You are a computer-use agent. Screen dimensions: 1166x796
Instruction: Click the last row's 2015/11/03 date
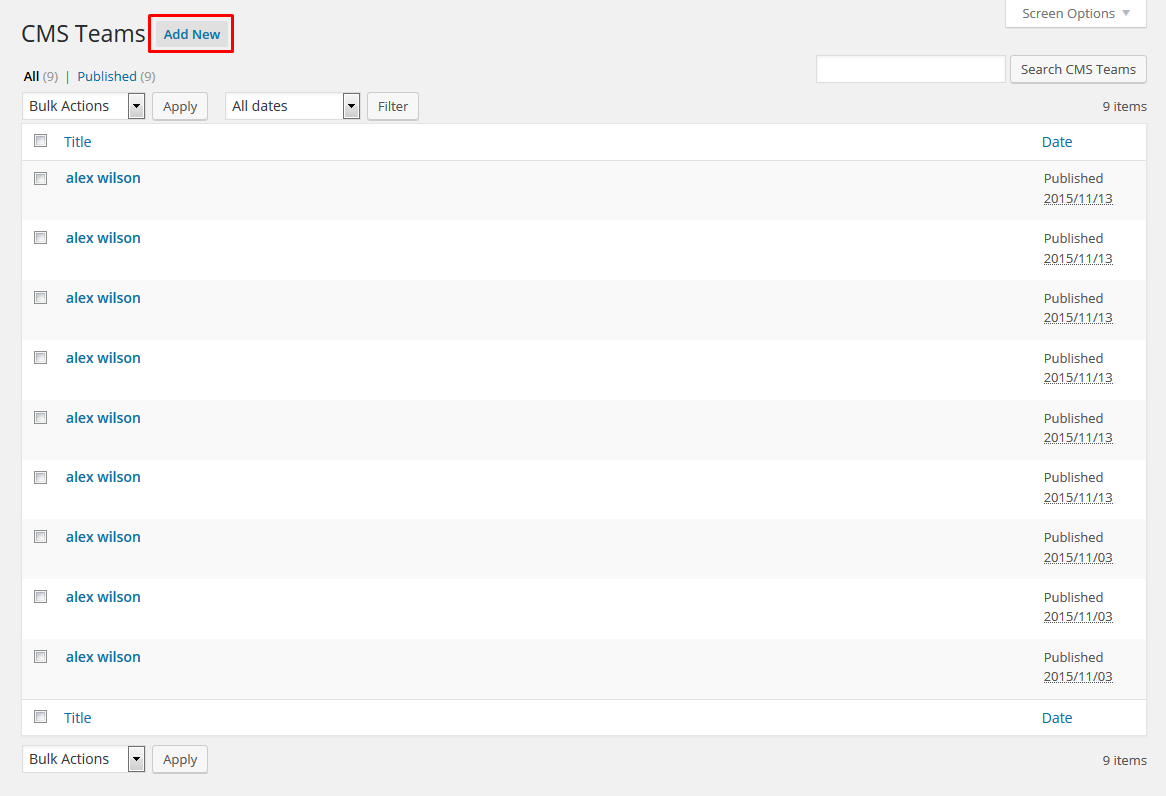1078,677
